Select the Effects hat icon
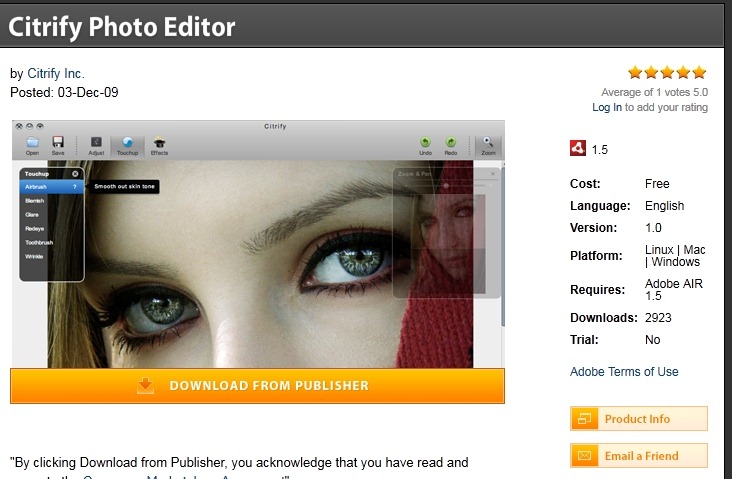Screen dimensions: 732x479 (159, 142)
